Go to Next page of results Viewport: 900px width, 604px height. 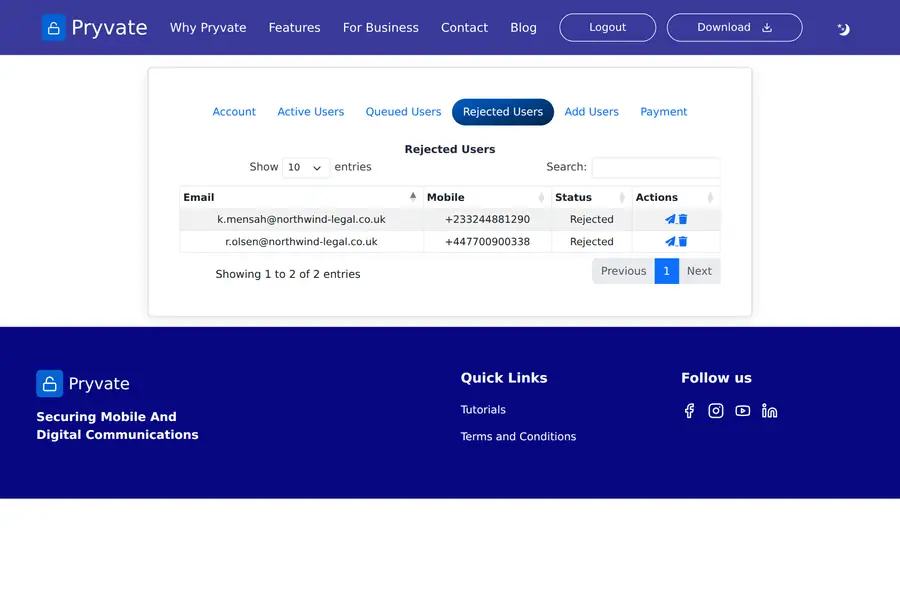coord(699,271)
